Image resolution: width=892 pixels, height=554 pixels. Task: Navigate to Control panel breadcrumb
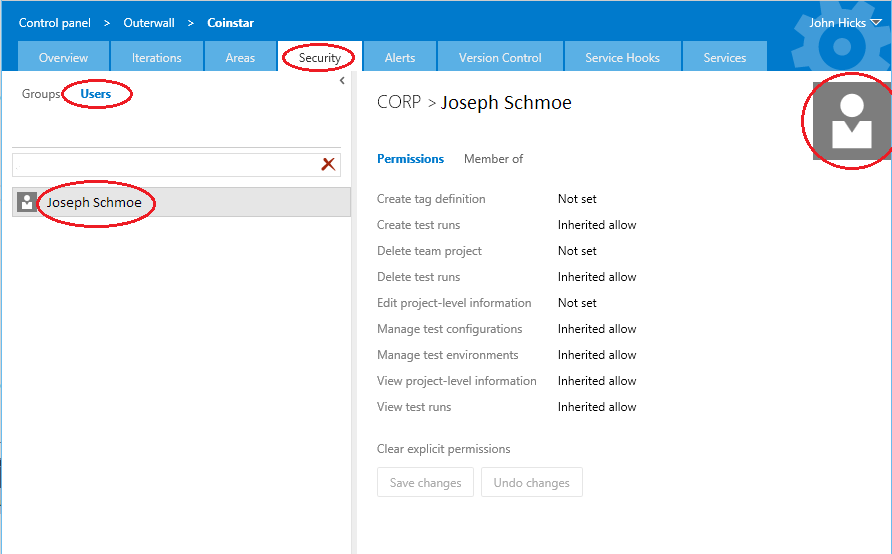tap(55, 23)
